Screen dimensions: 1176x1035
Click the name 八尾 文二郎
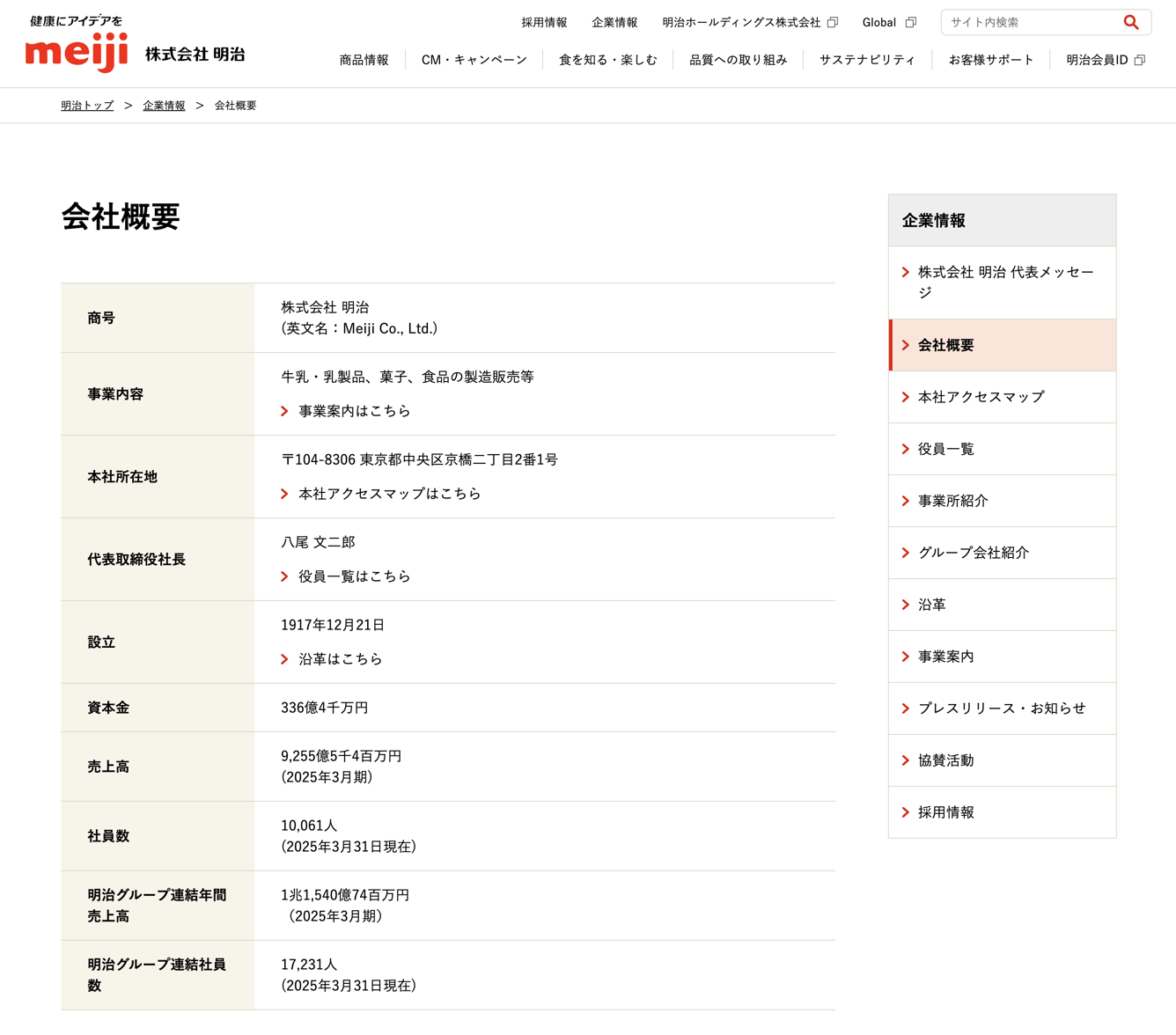[318, 543]
